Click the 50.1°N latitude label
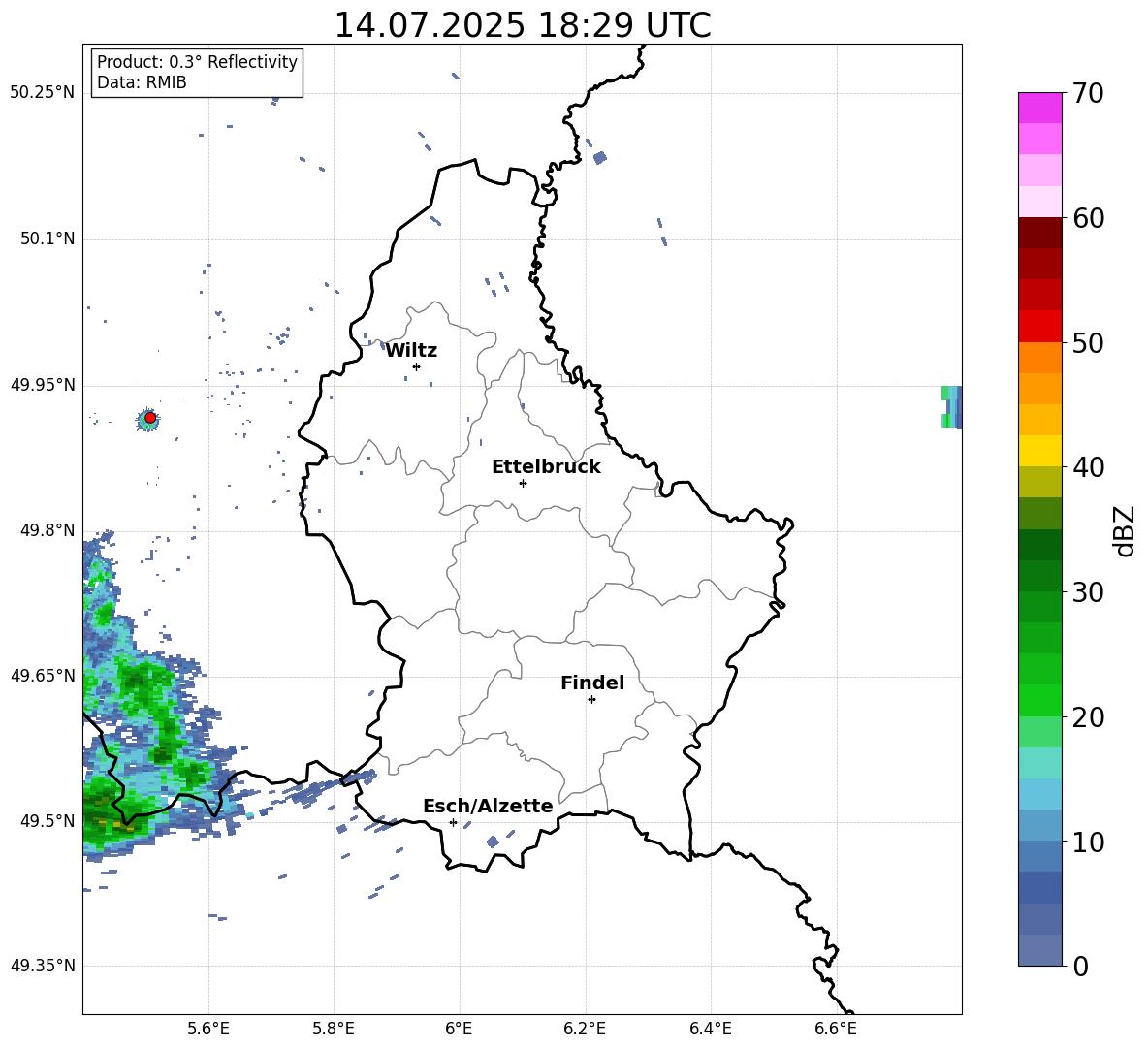This screenshot has width=1148, height=1048. click(x=48, y=238)
